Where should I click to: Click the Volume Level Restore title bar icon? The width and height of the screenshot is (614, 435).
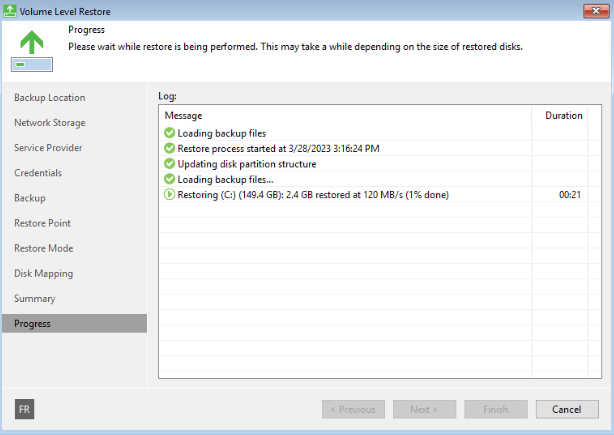pos(10,11)
